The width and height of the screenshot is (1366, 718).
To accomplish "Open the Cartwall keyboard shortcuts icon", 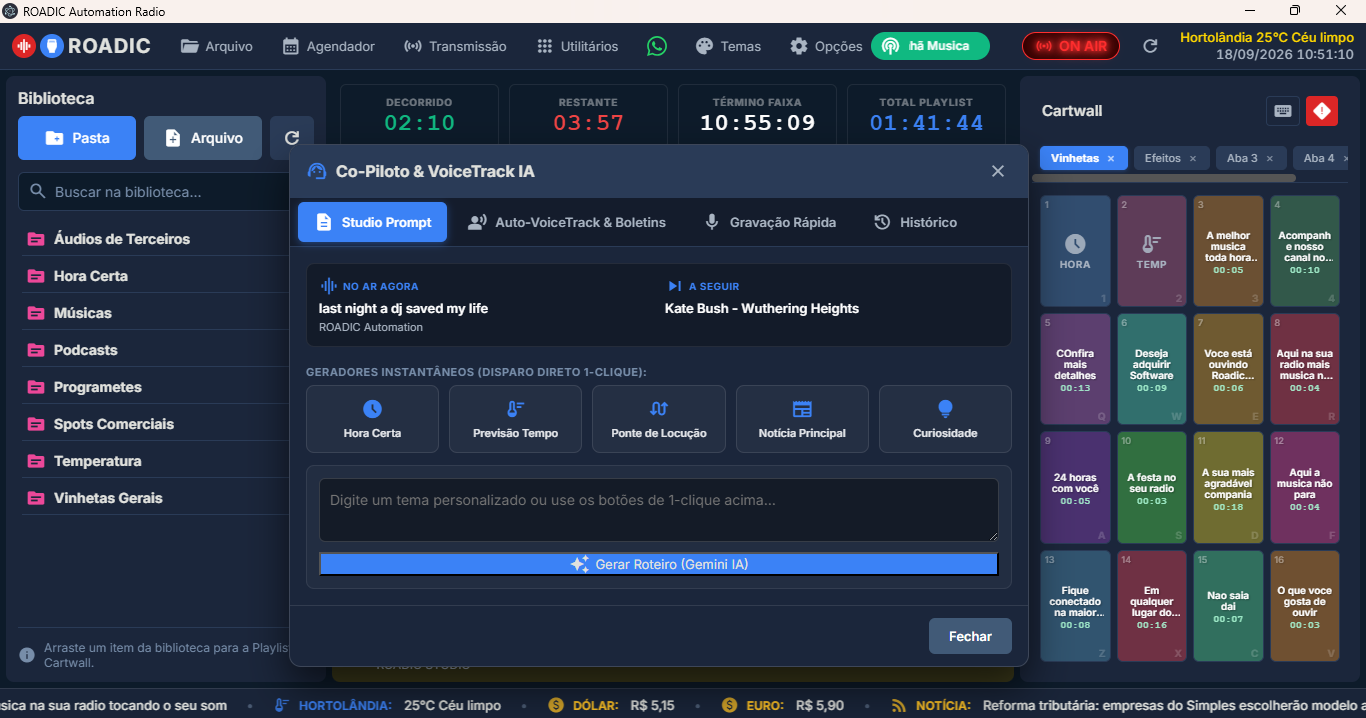I will click(x=1283, y=111).
